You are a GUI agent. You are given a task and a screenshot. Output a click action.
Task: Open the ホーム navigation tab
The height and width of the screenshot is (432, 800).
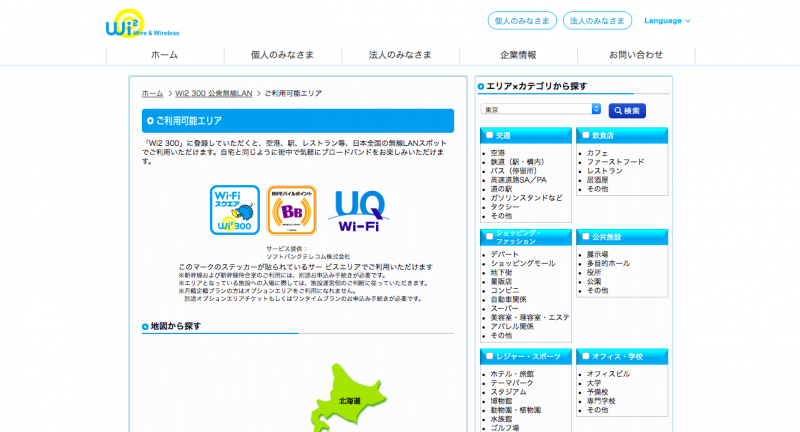pyautogui.click(x=164, y=55)
